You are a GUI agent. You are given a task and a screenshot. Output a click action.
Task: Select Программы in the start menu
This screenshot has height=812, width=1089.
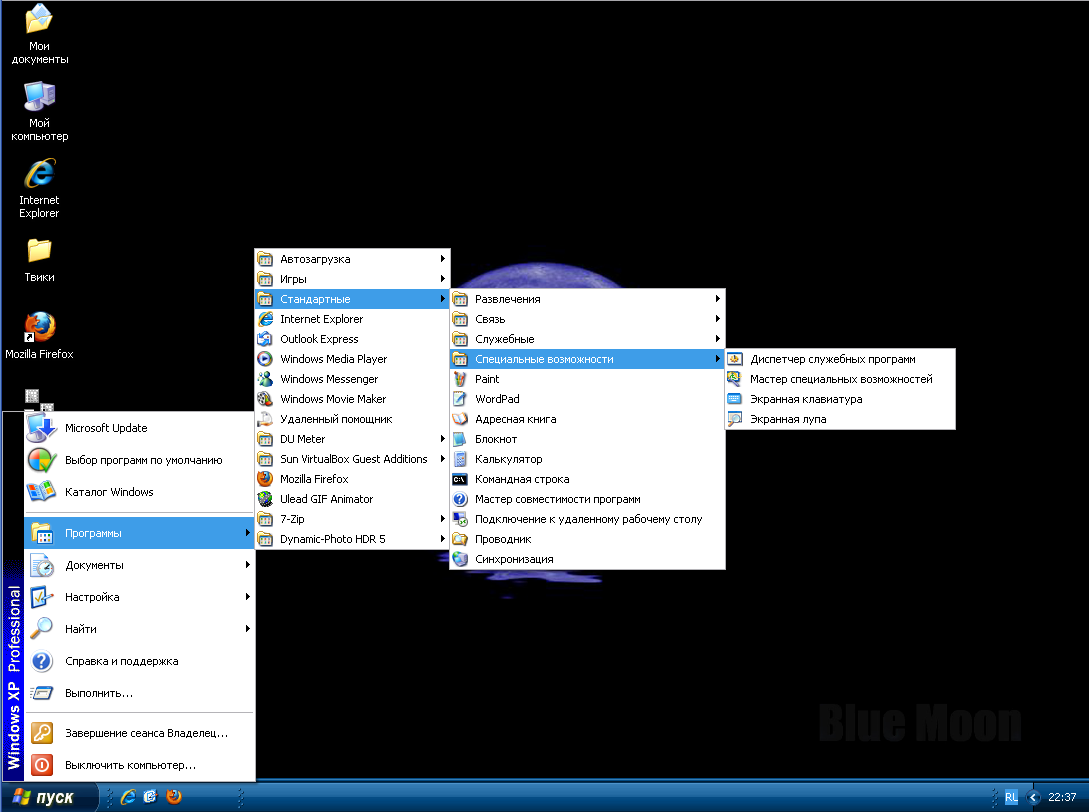pyautogui.click(x=139, y=533)
